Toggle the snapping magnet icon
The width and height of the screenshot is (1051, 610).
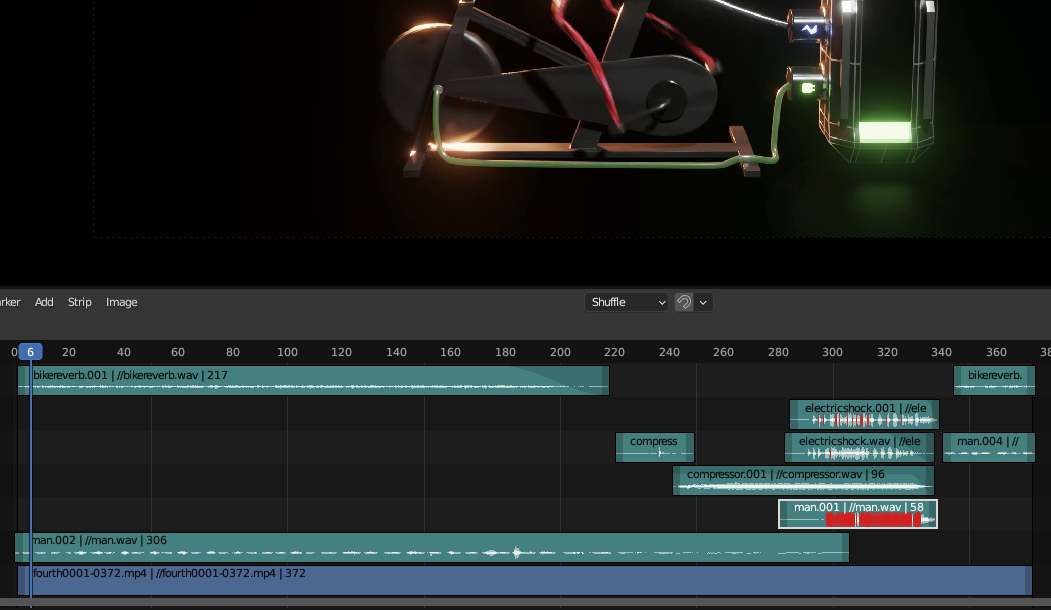pyautogui.click(x=684, y=302)
